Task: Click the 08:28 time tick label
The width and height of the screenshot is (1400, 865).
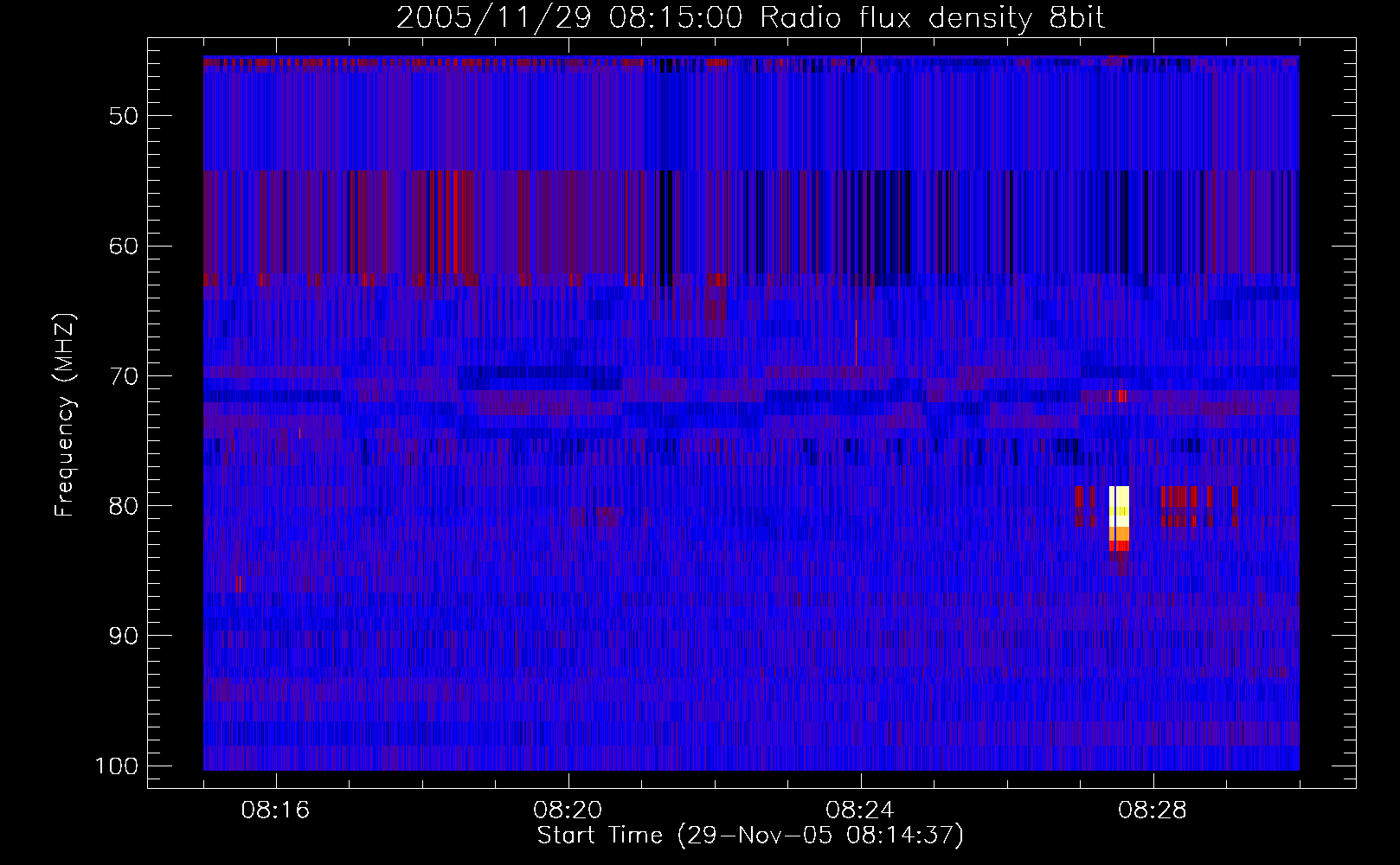Action: click(1153, 811)
